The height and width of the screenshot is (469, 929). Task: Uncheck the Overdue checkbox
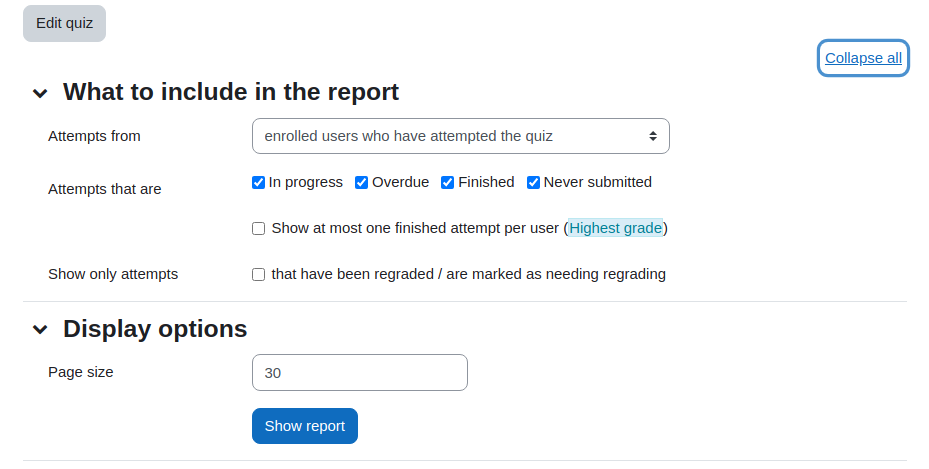click(x=361, y=182)
